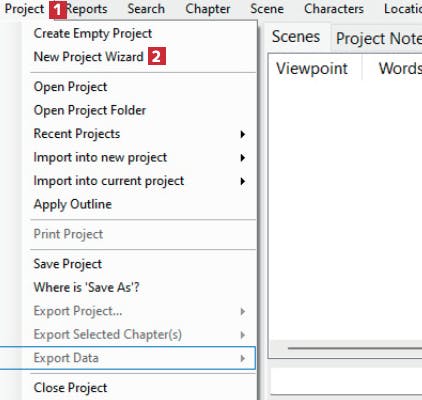This screenshot has width=422, height=400.
Task: Open the Scene menu
Action: point(267,9)
